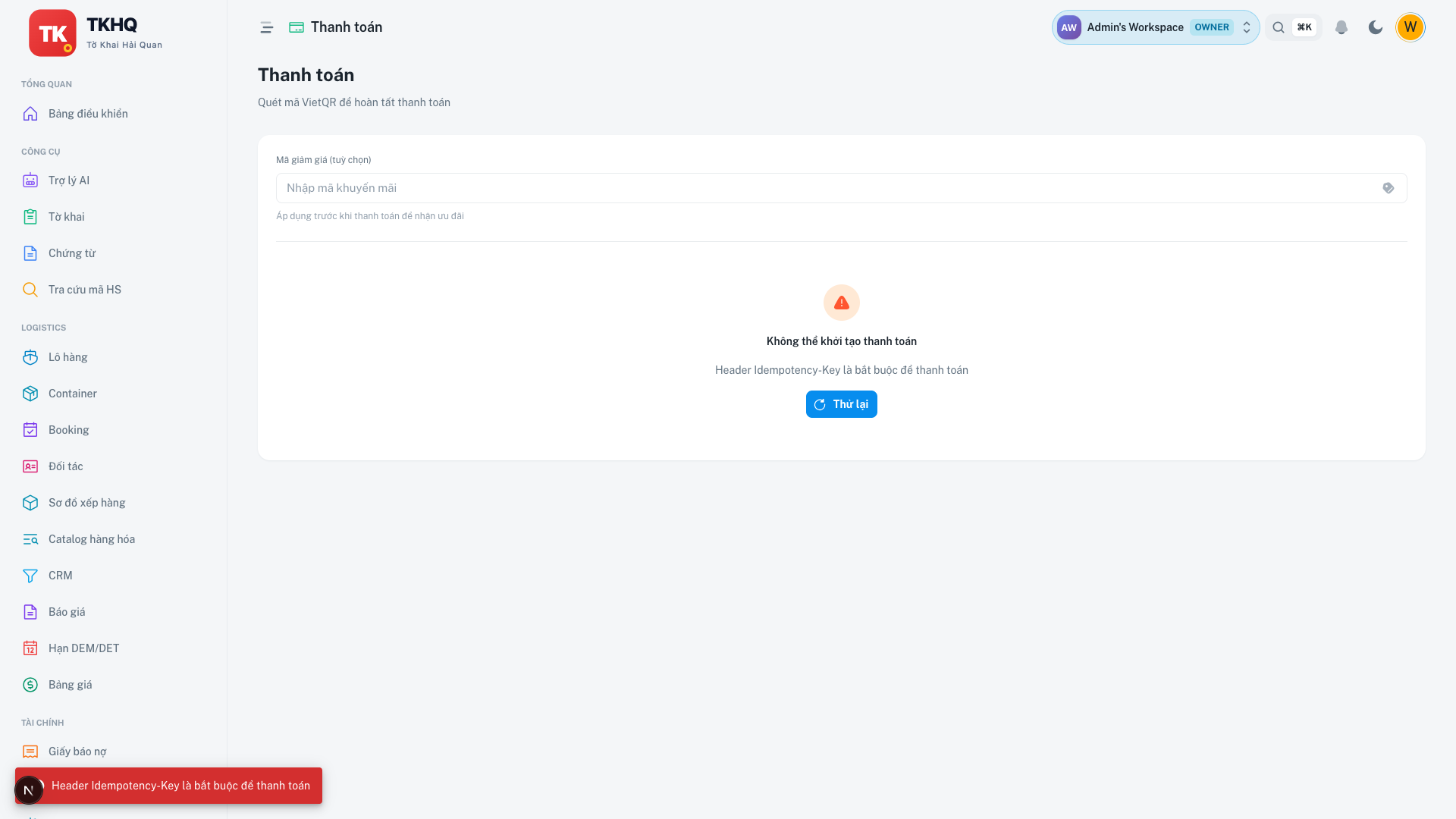This screenshot has height=819, width=1456.
Task: Click the ⌘K shortcut badge
Action: pos(1304,27)
